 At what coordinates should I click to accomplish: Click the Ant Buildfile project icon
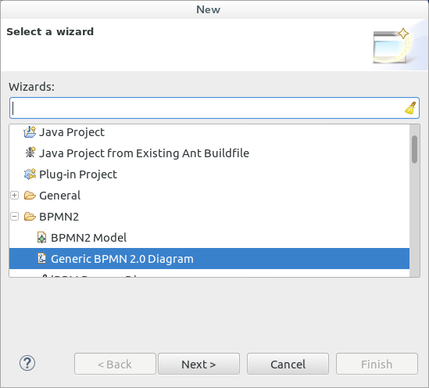point(30,153)
